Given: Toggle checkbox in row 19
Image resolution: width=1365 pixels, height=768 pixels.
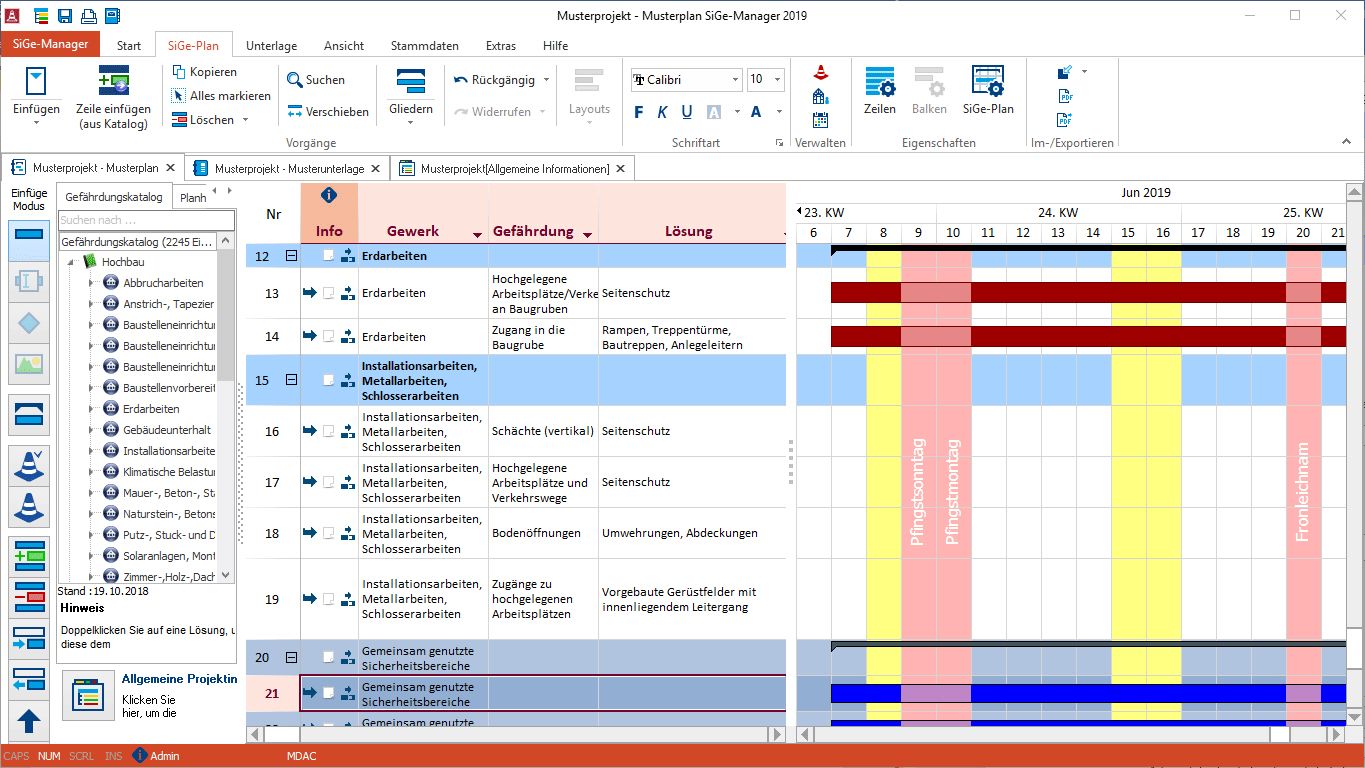Looking at the screenshot, I should tap(328, 599).
